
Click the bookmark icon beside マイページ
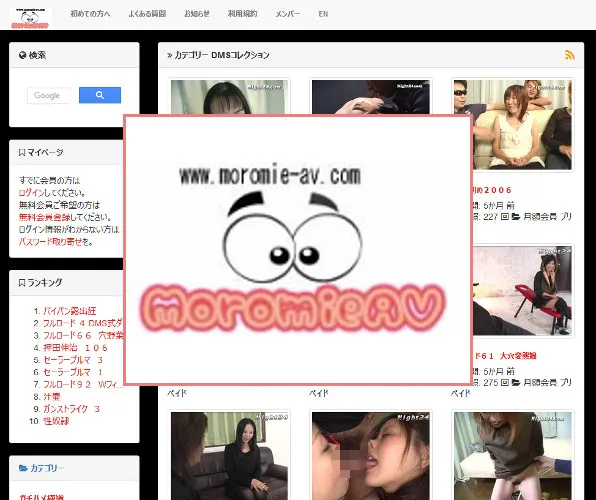22,153
